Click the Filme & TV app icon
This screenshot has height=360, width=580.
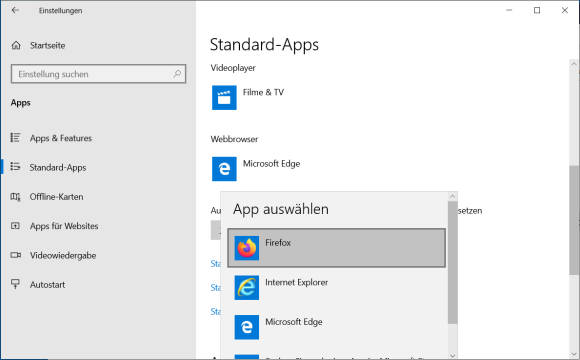coord(224,98)
